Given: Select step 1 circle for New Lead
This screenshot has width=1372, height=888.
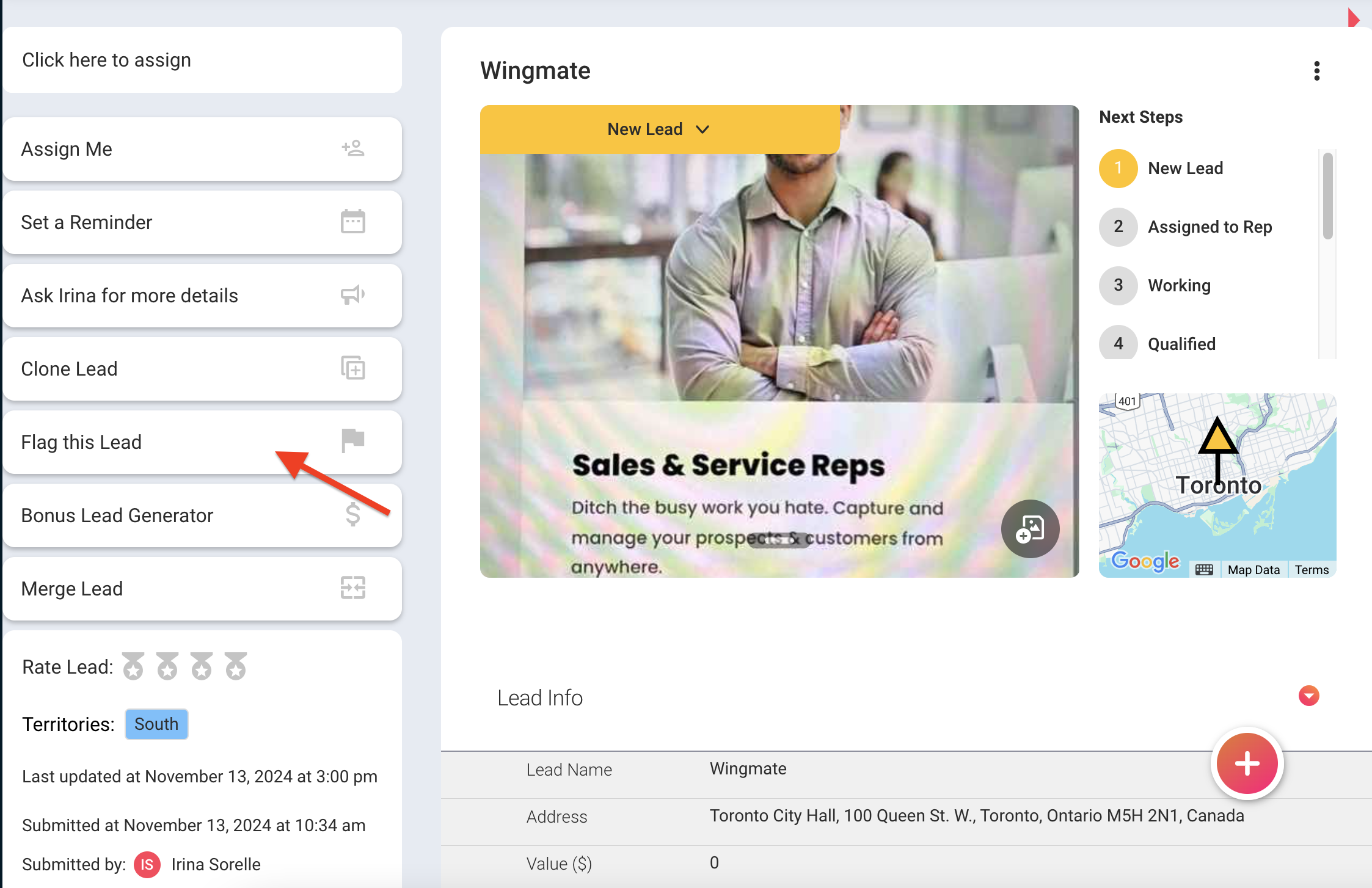Looking at the screenshot, I should click(1118, 168).
